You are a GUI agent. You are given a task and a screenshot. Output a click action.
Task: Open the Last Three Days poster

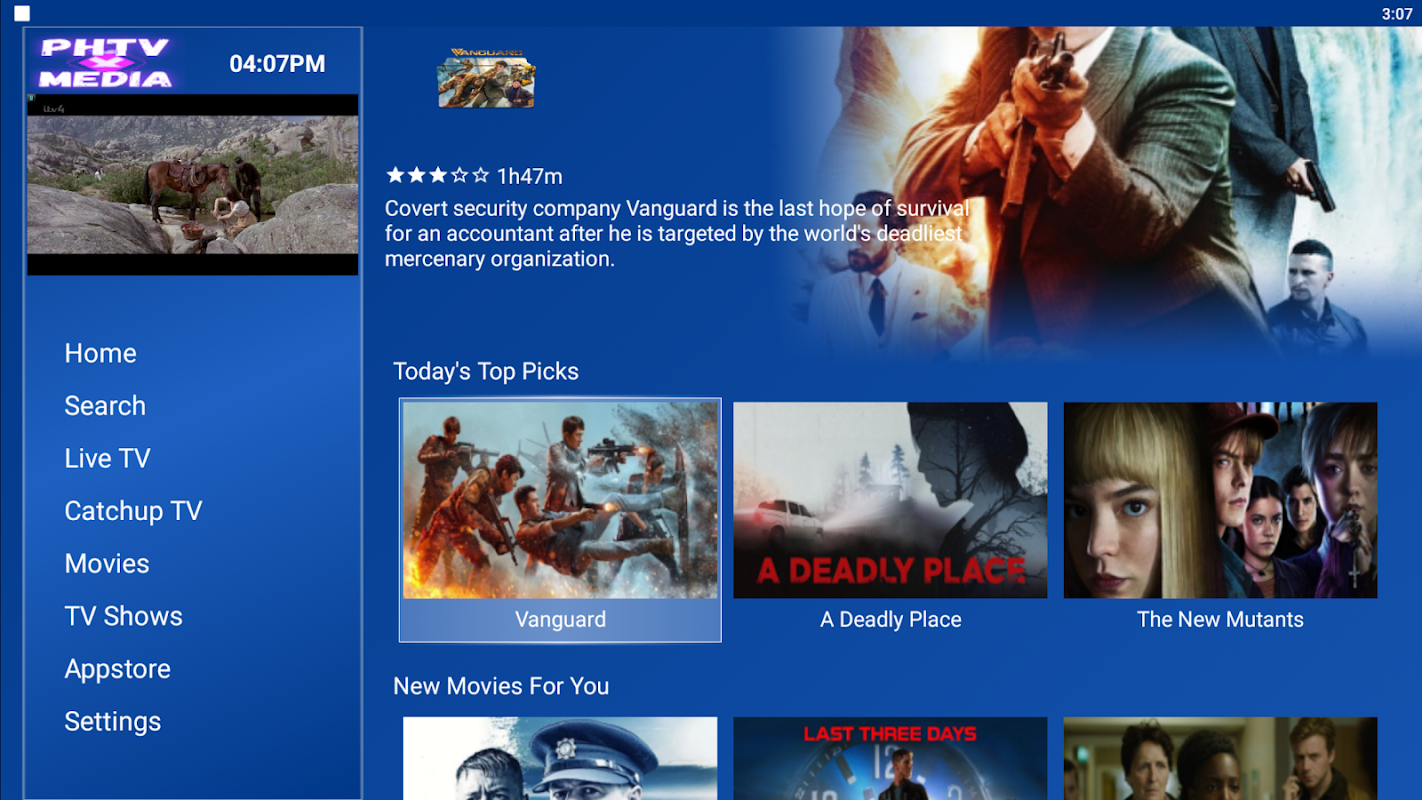(890, 758)
